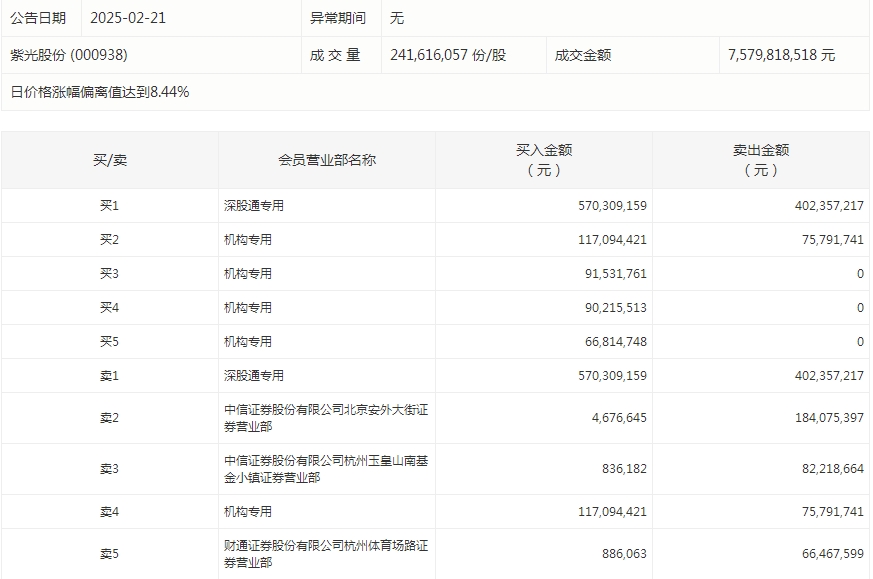Viewport: 873px width, 579px height.
Task: Select 402,357,217 in the 卖1 row
Action: point(829,376)
